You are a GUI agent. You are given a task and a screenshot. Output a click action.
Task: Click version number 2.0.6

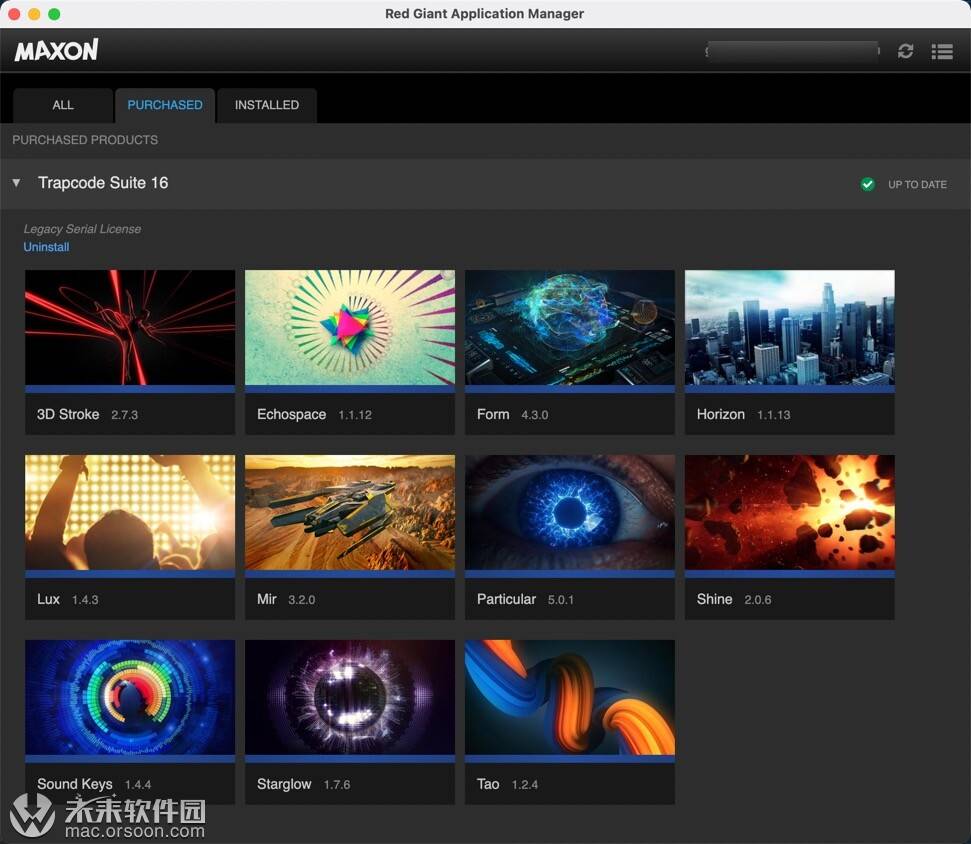point(757,600)
